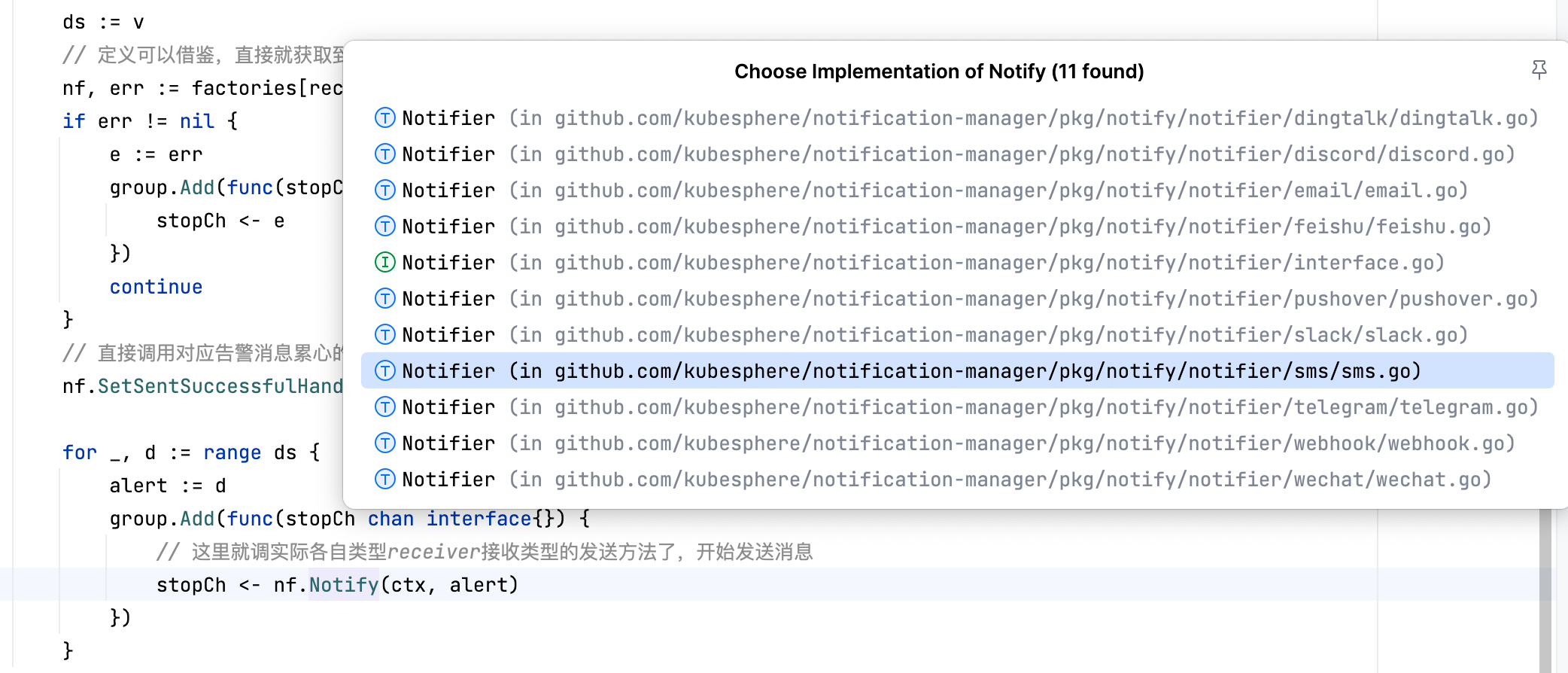The image size is (1568, 673).
Task: Click the type icon beside sms.go Notifier
Action: 385,371
